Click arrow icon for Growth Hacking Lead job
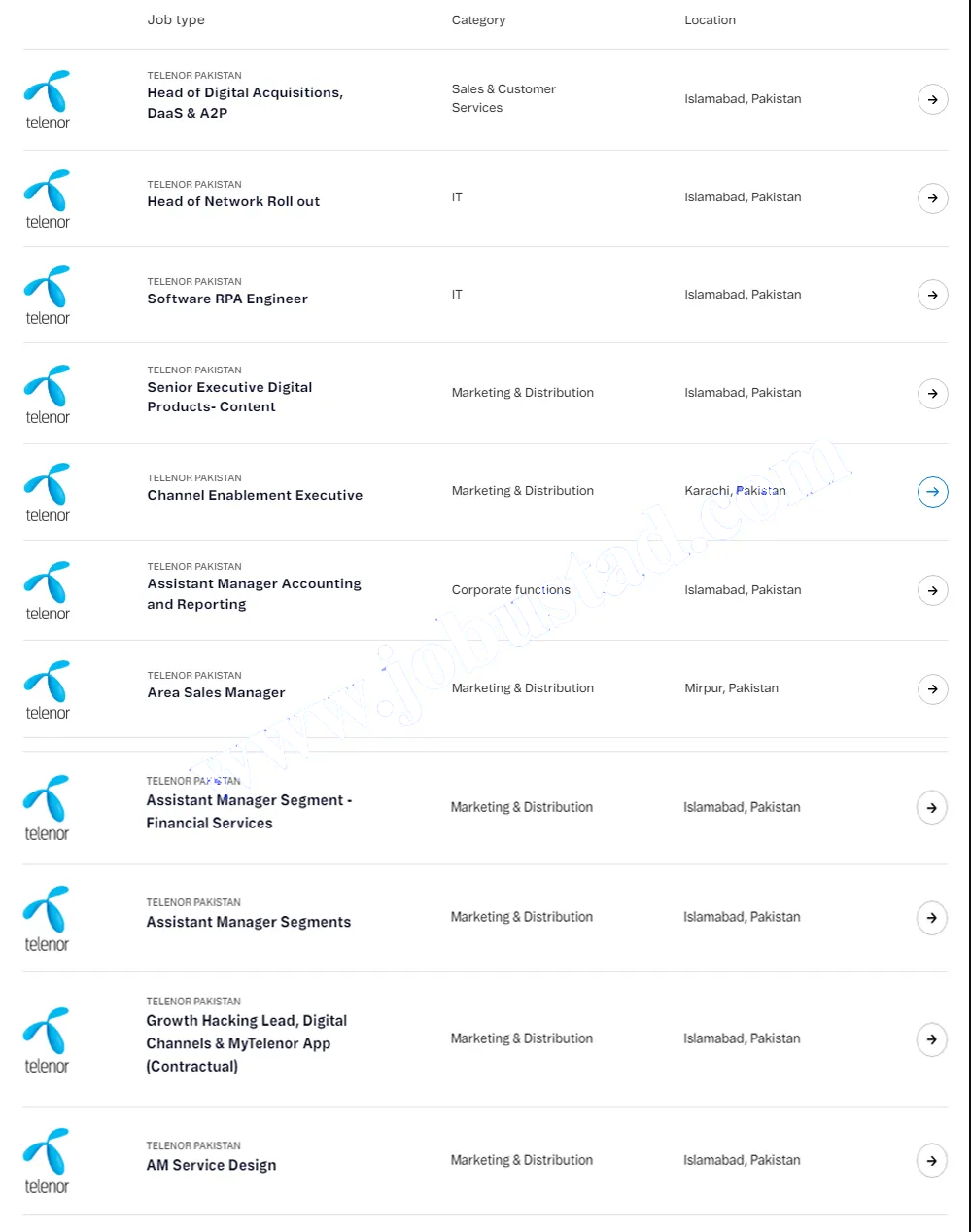 pyautogui.click(x=931, y=1039)
